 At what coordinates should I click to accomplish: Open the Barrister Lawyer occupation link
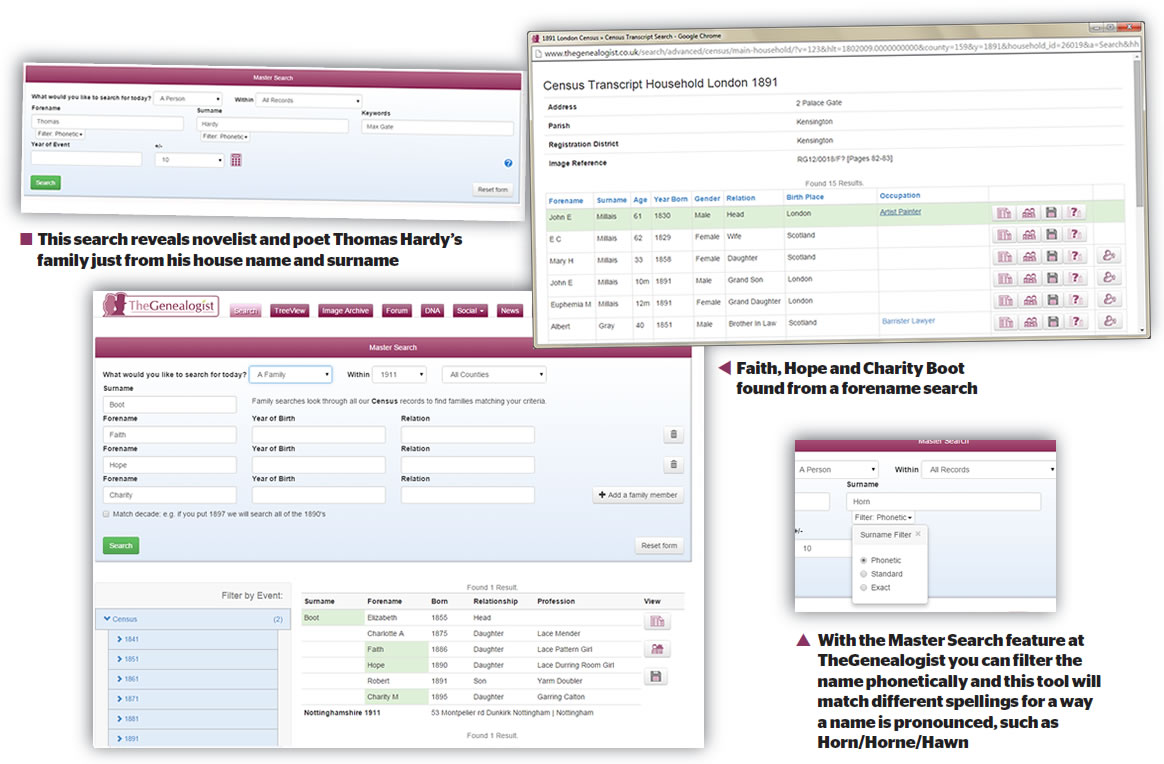(x=908, y=321)
